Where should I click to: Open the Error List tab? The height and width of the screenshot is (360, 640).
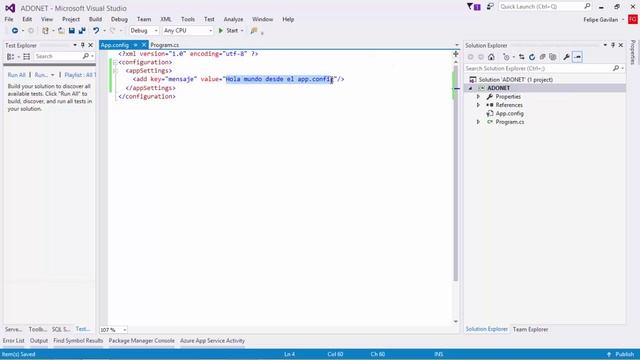[13, 340]
